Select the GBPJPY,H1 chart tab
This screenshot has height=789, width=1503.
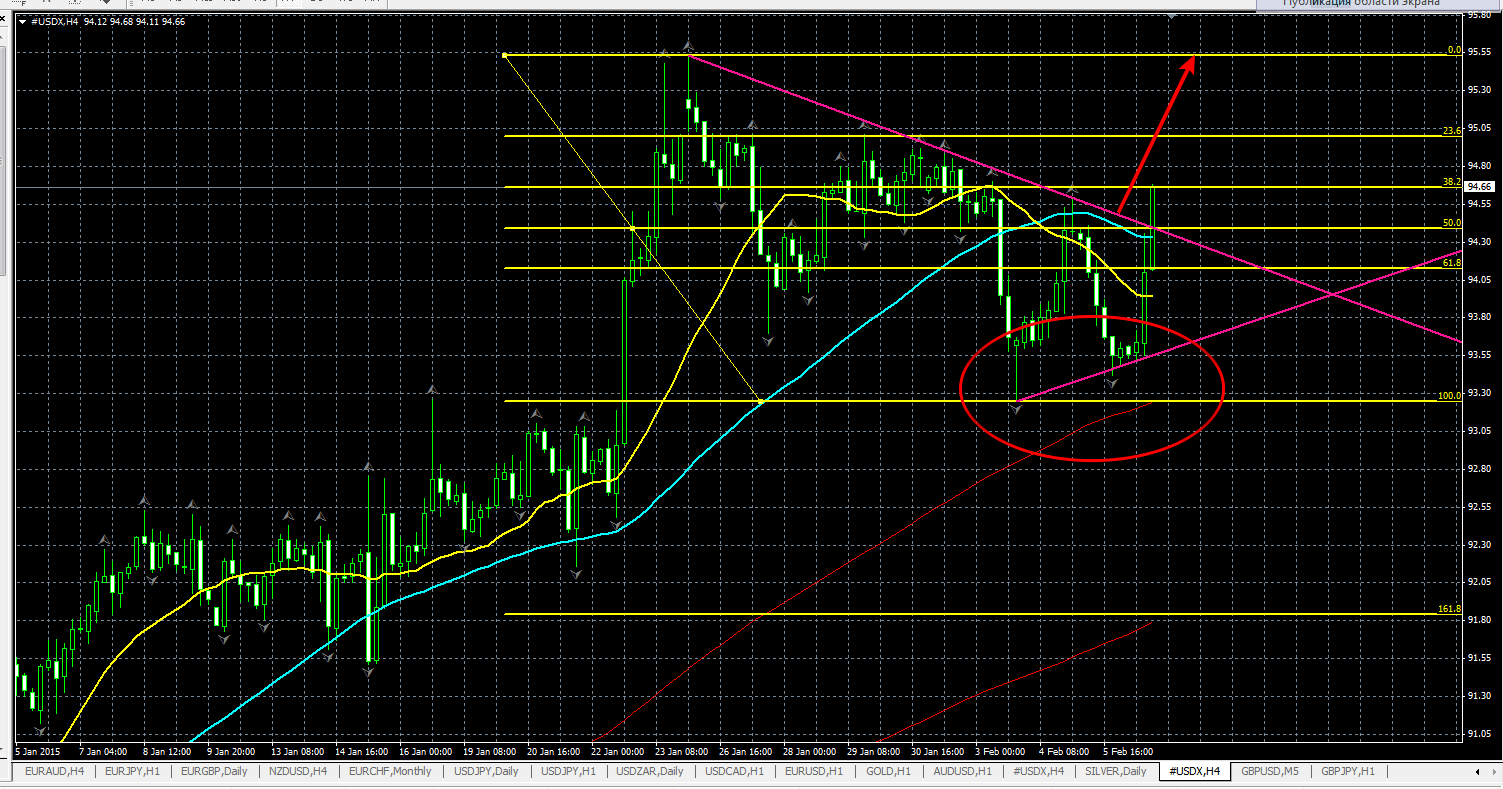point(1348,771)
